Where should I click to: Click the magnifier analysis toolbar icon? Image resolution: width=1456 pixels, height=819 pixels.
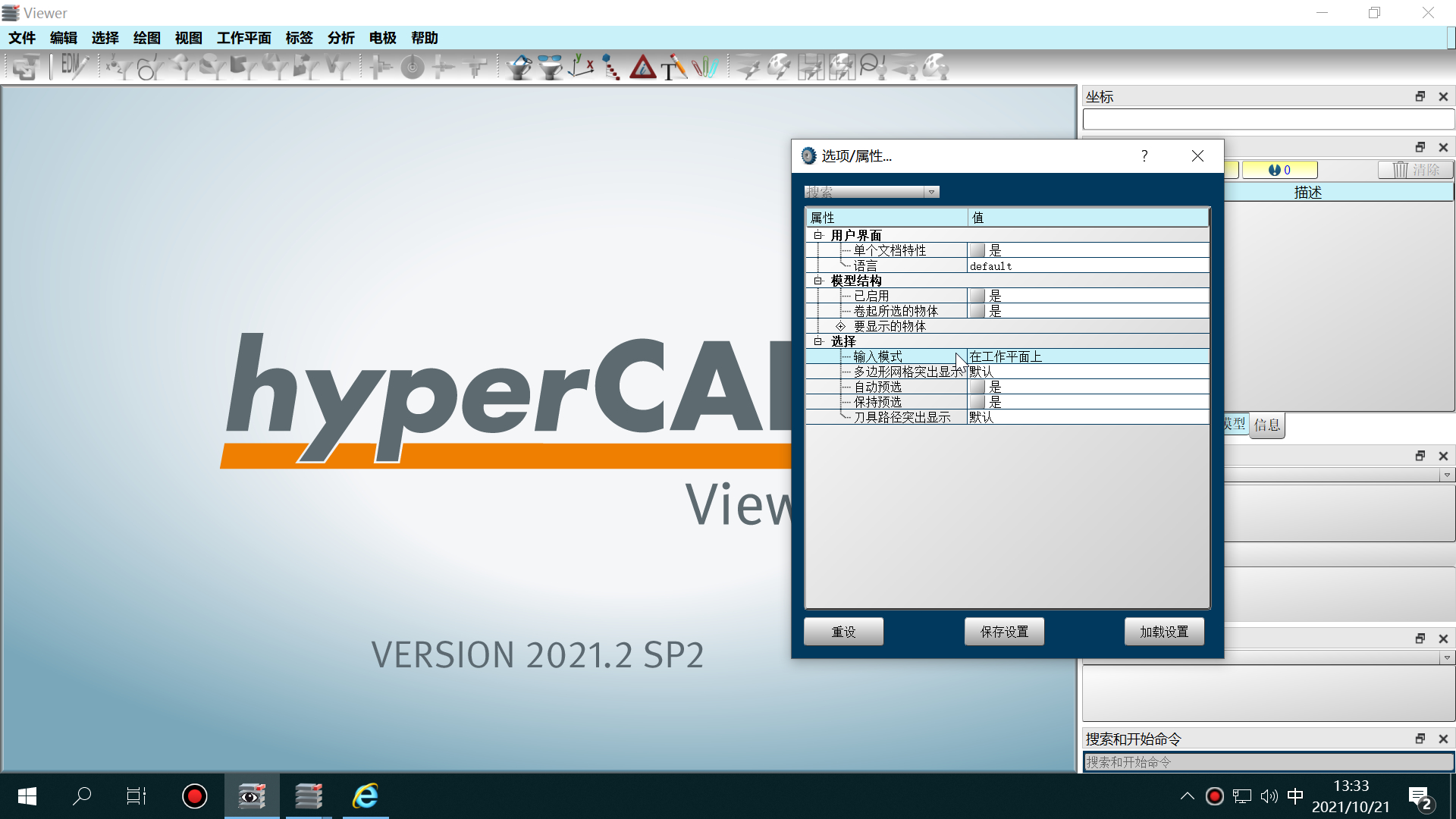point(873,67)
